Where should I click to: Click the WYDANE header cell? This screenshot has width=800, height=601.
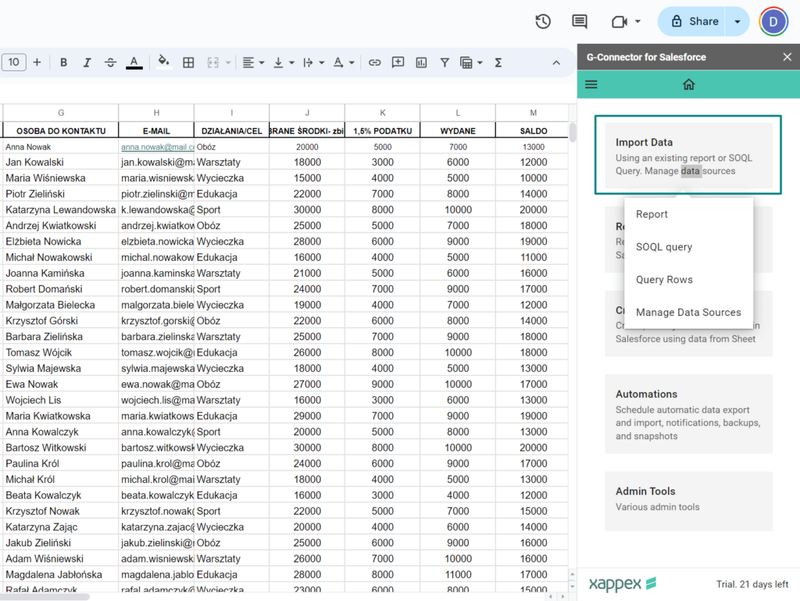tap(458, 131)
